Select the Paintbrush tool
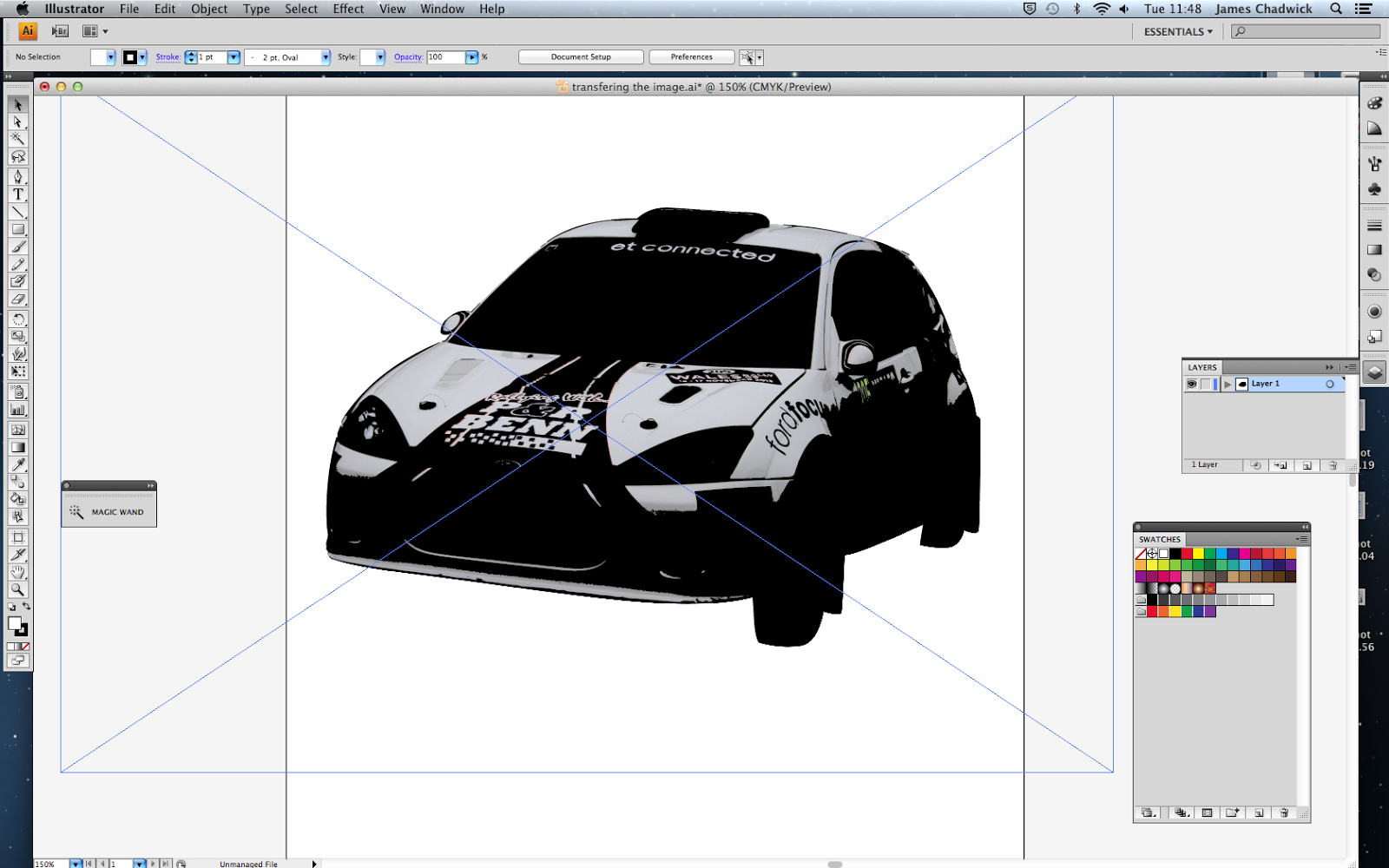 [x=17, y=247]
